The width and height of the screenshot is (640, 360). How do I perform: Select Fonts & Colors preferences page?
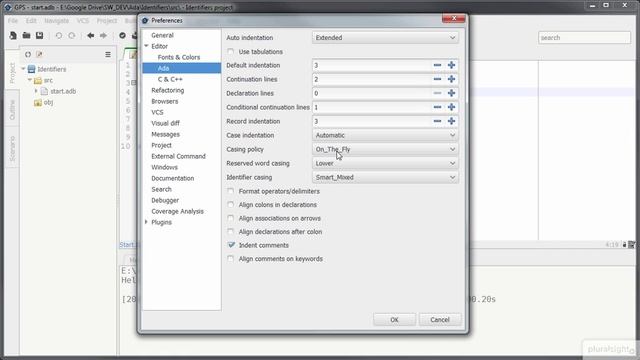(179, 57)
